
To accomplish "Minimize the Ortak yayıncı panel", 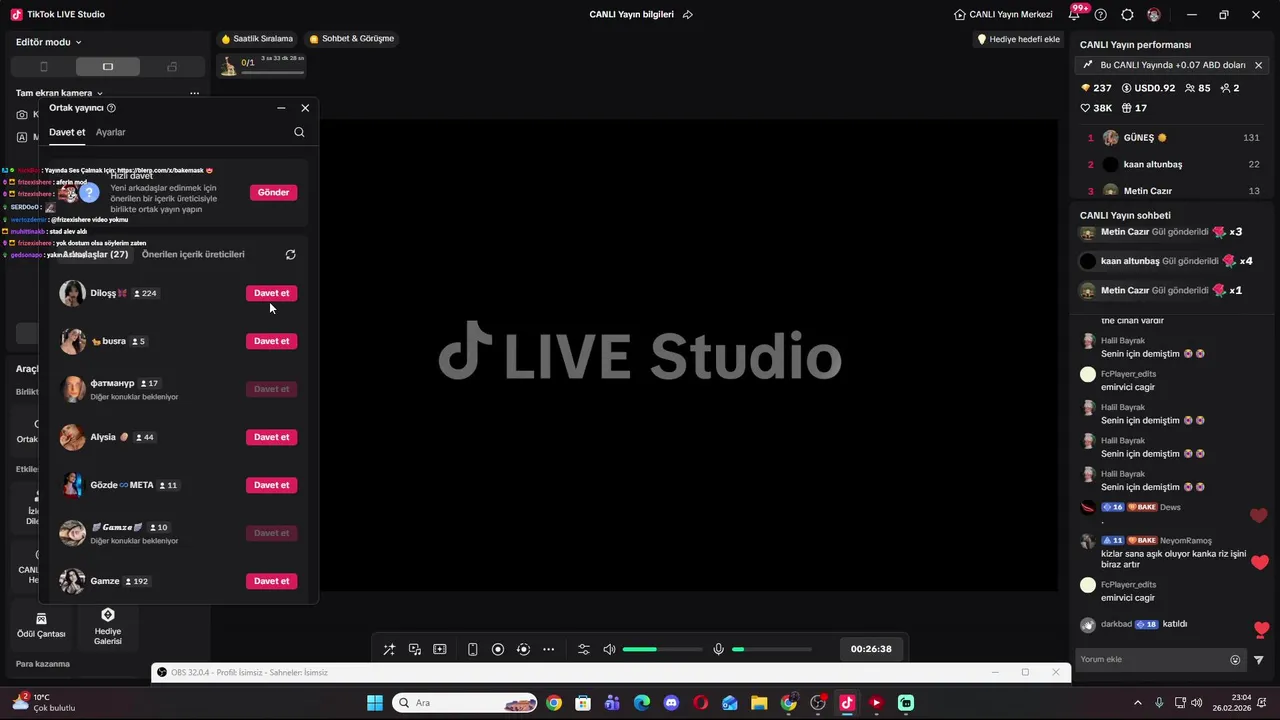I will [x=281, y=108].
